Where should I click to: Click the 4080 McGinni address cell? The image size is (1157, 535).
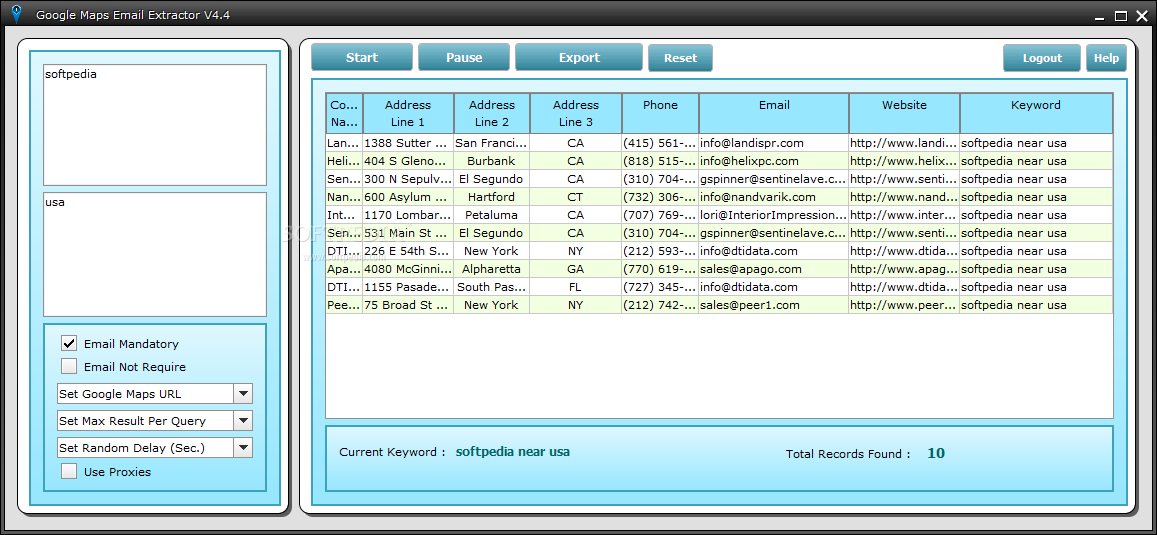[408, 269]
